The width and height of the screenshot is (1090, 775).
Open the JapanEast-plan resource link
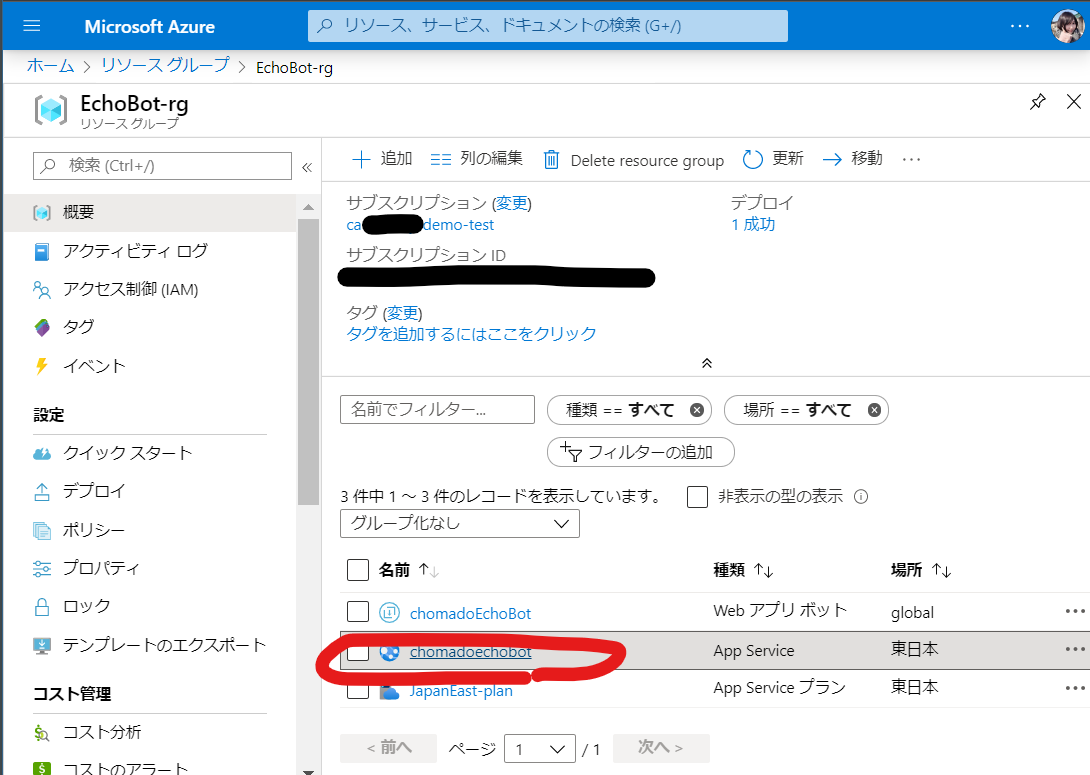click(461, 691)
